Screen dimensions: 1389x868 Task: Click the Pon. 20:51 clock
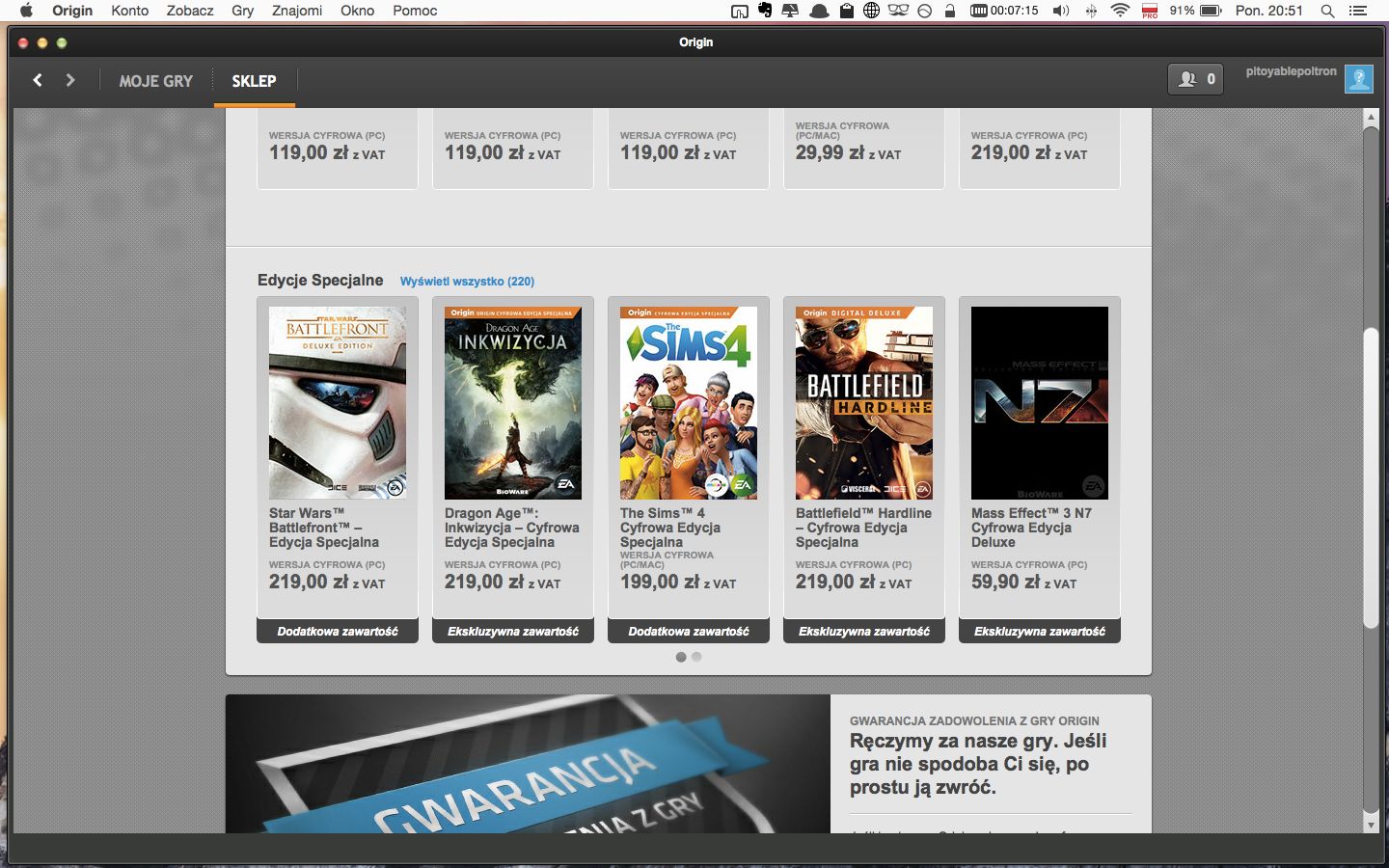click(1269, 11)
